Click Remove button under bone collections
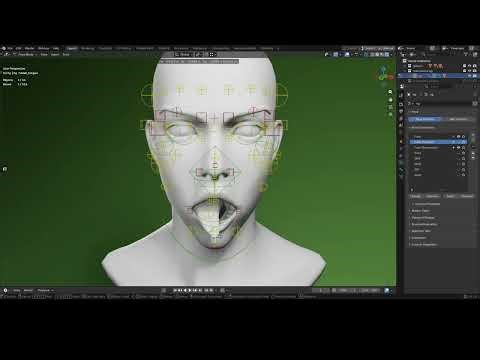This screenshot has height=360, width=480. (x=432, y=196)
